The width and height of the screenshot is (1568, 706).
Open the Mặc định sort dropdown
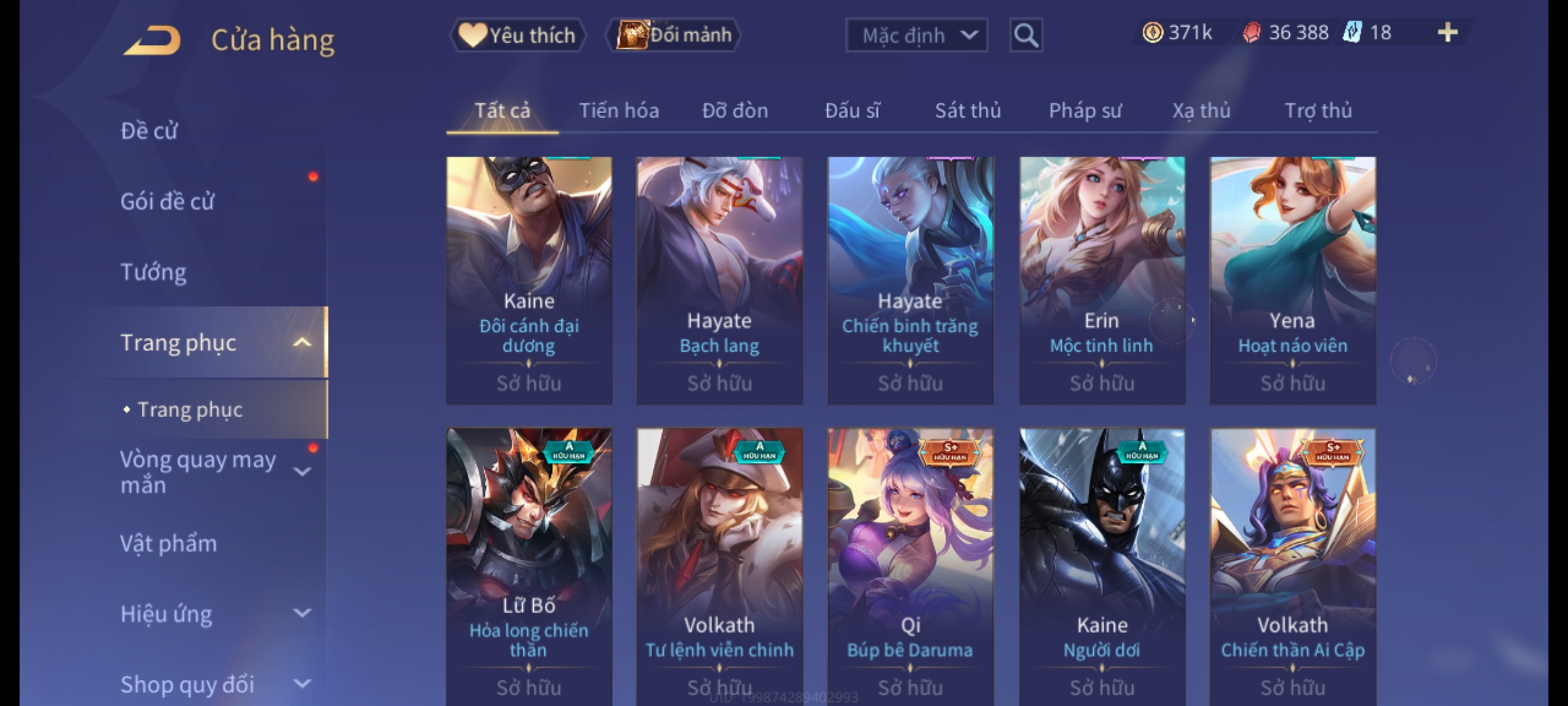(916, 35)
